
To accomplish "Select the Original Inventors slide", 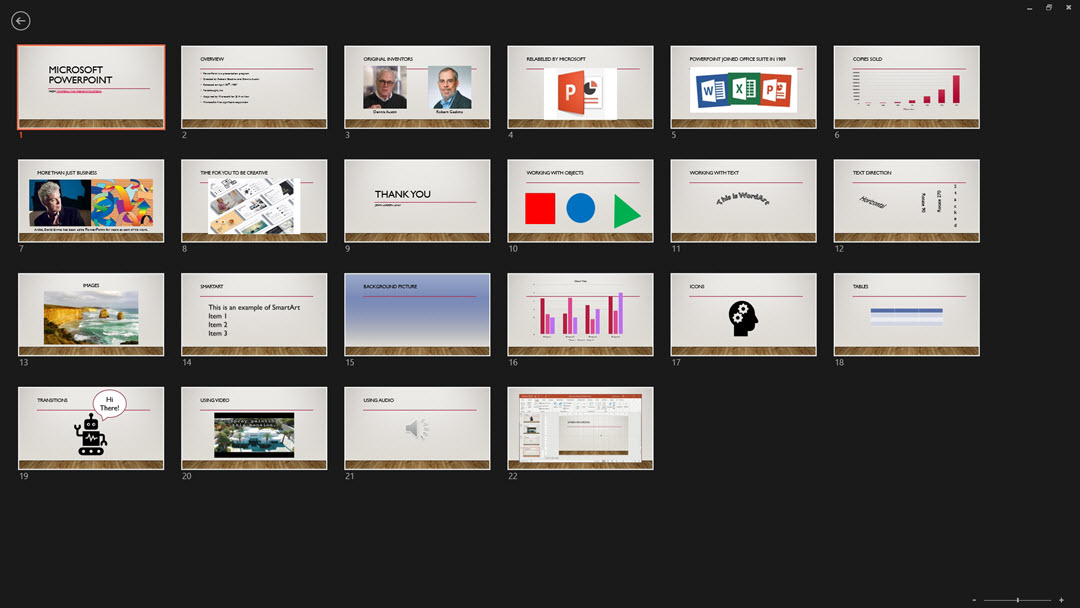I will tap(417, 87).
